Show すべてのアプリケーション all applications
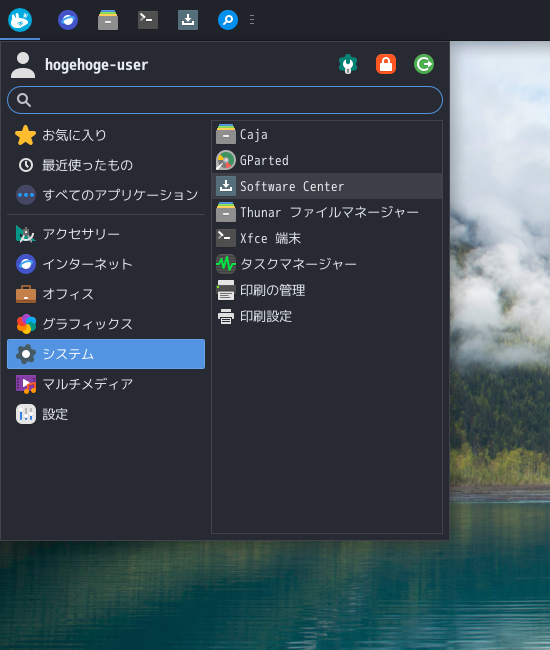Image resolution: width=550 pixels, height=650 pixels. click(106, 195)
